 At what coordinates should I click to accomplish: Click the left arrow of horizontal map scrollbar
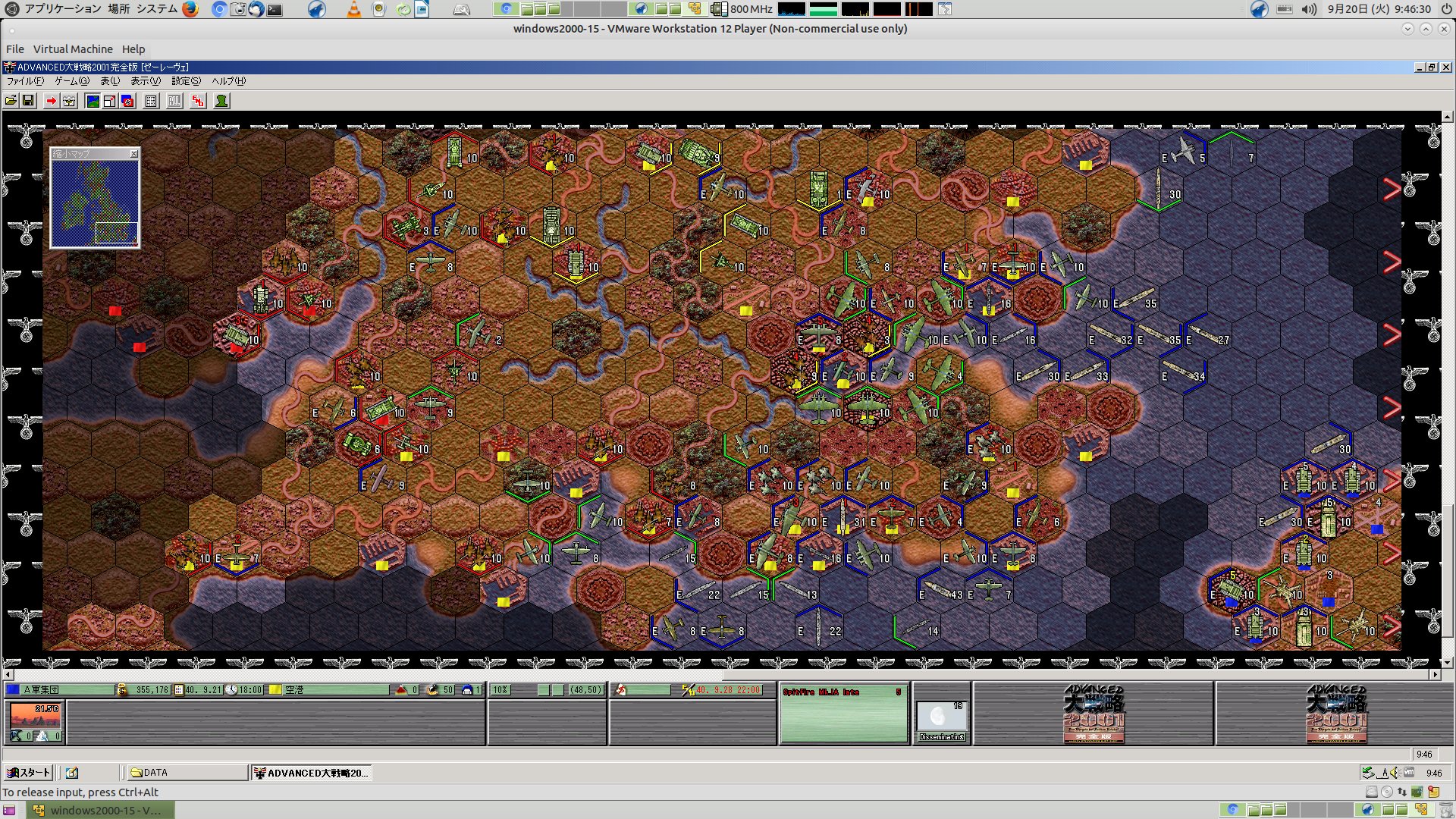8,674
